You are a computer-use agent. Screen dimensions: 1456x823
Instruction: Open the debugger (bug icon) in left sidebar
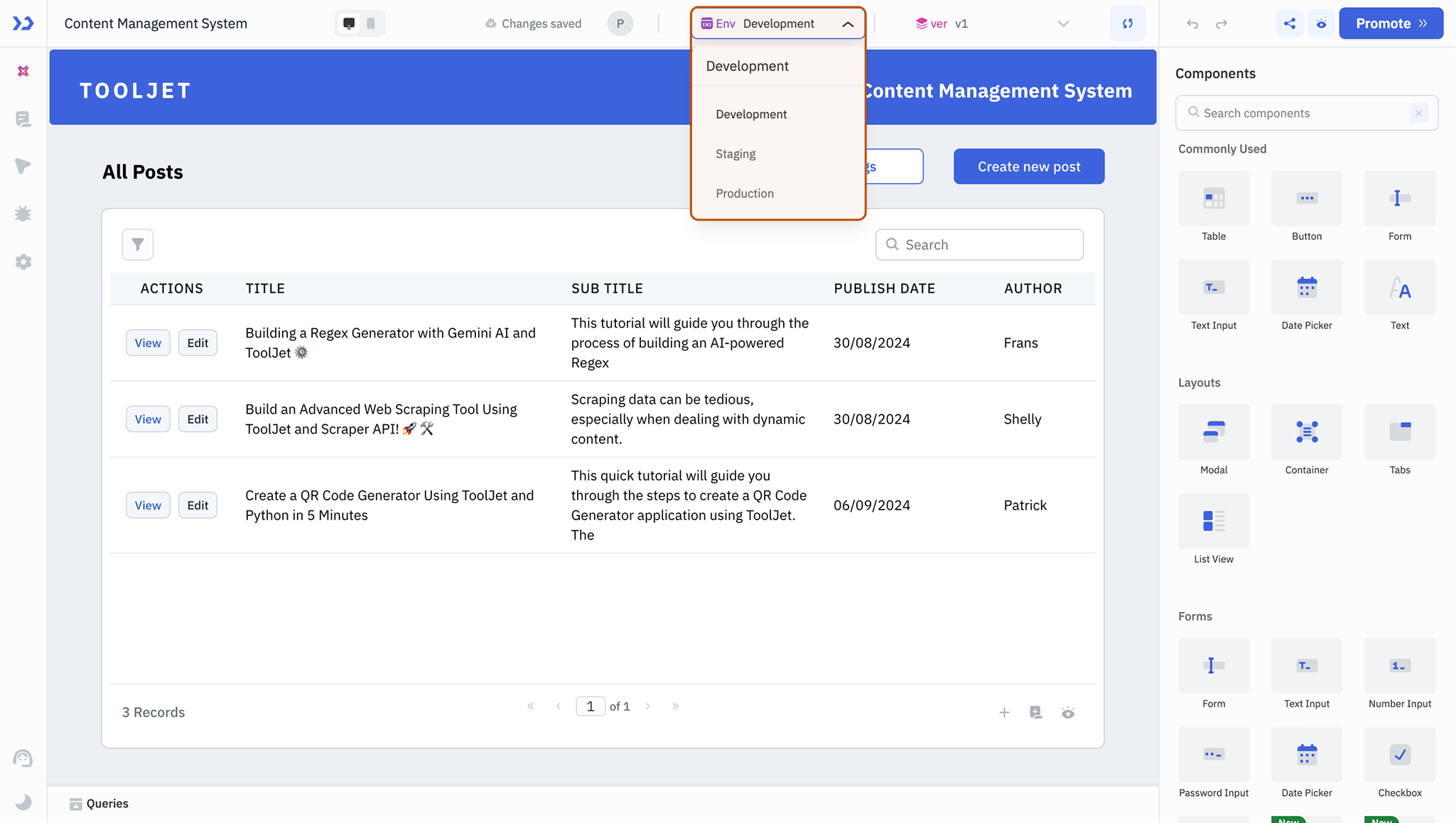click(23, 214)
